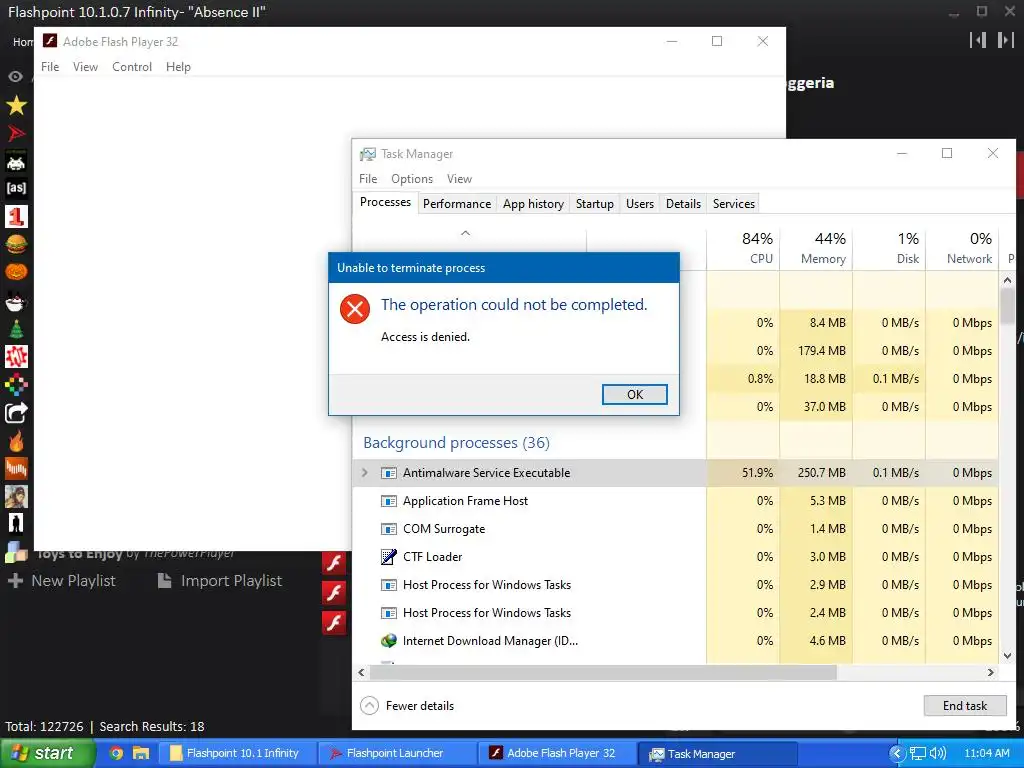Open the yellow star Favorites playlist
Screen dimensions: 1024x768
click(x=16, y=105)
